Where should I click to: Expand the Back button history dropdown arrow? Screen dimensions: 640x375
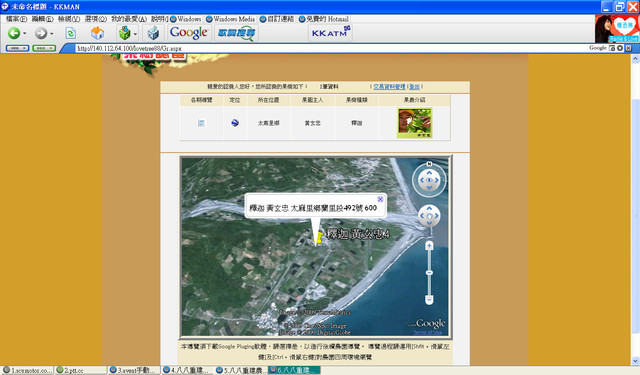pyautogui.click(x=24, y=33)
